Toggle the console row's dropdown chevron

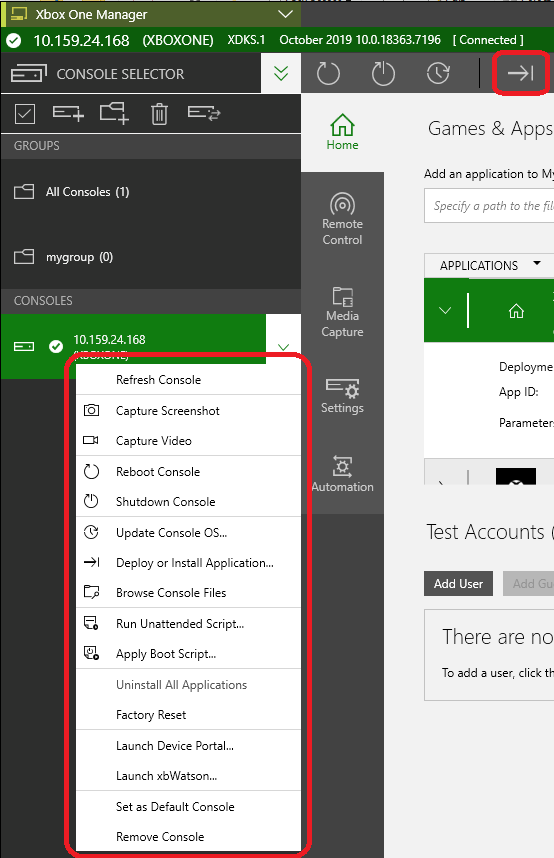coord(284,346)
